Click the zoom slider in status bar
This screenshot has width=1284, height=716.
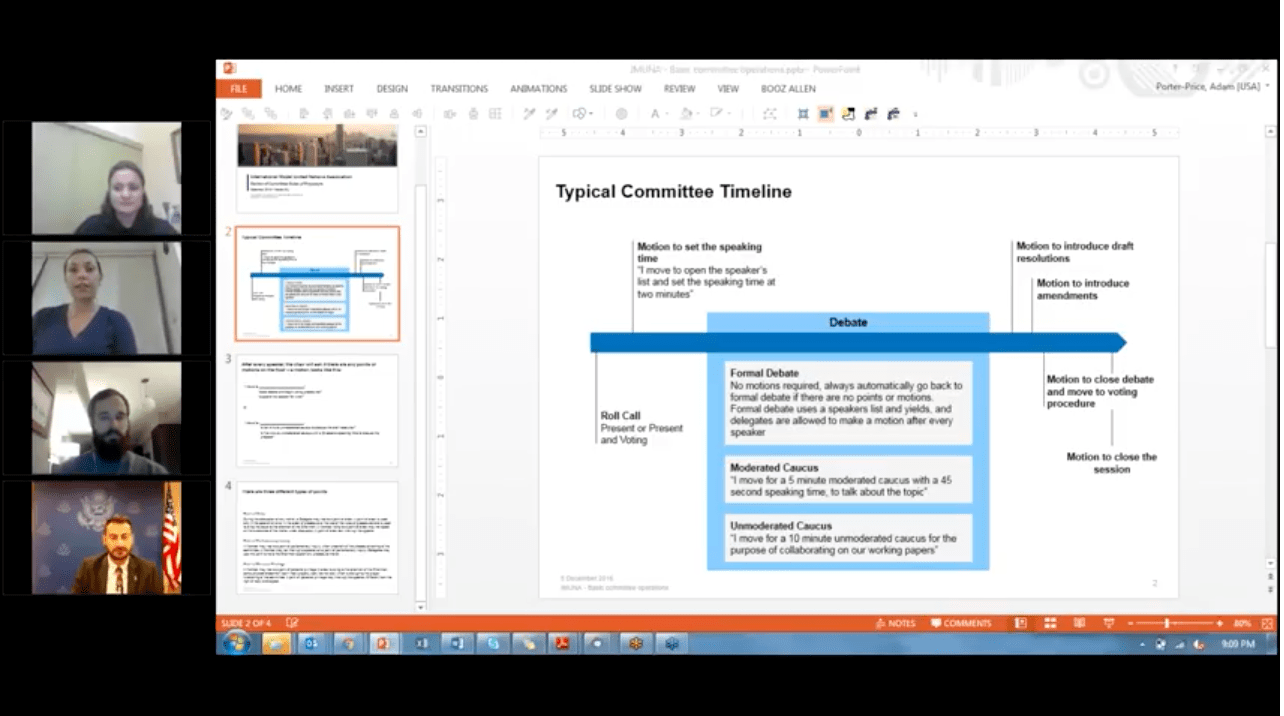tap(1167, 623)
